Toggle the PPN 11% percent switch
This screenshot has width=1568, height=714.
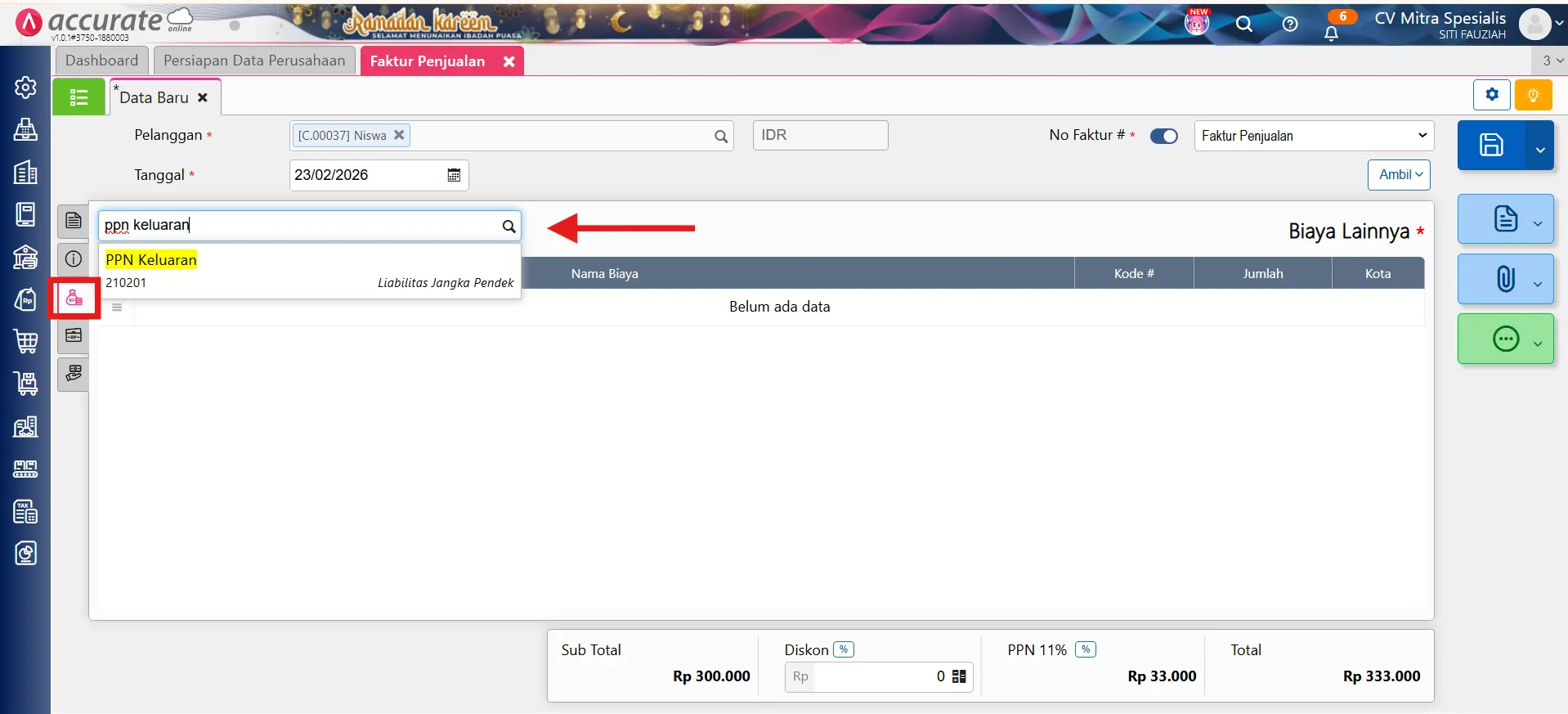pyautogui.click(x=1085, y=649)
